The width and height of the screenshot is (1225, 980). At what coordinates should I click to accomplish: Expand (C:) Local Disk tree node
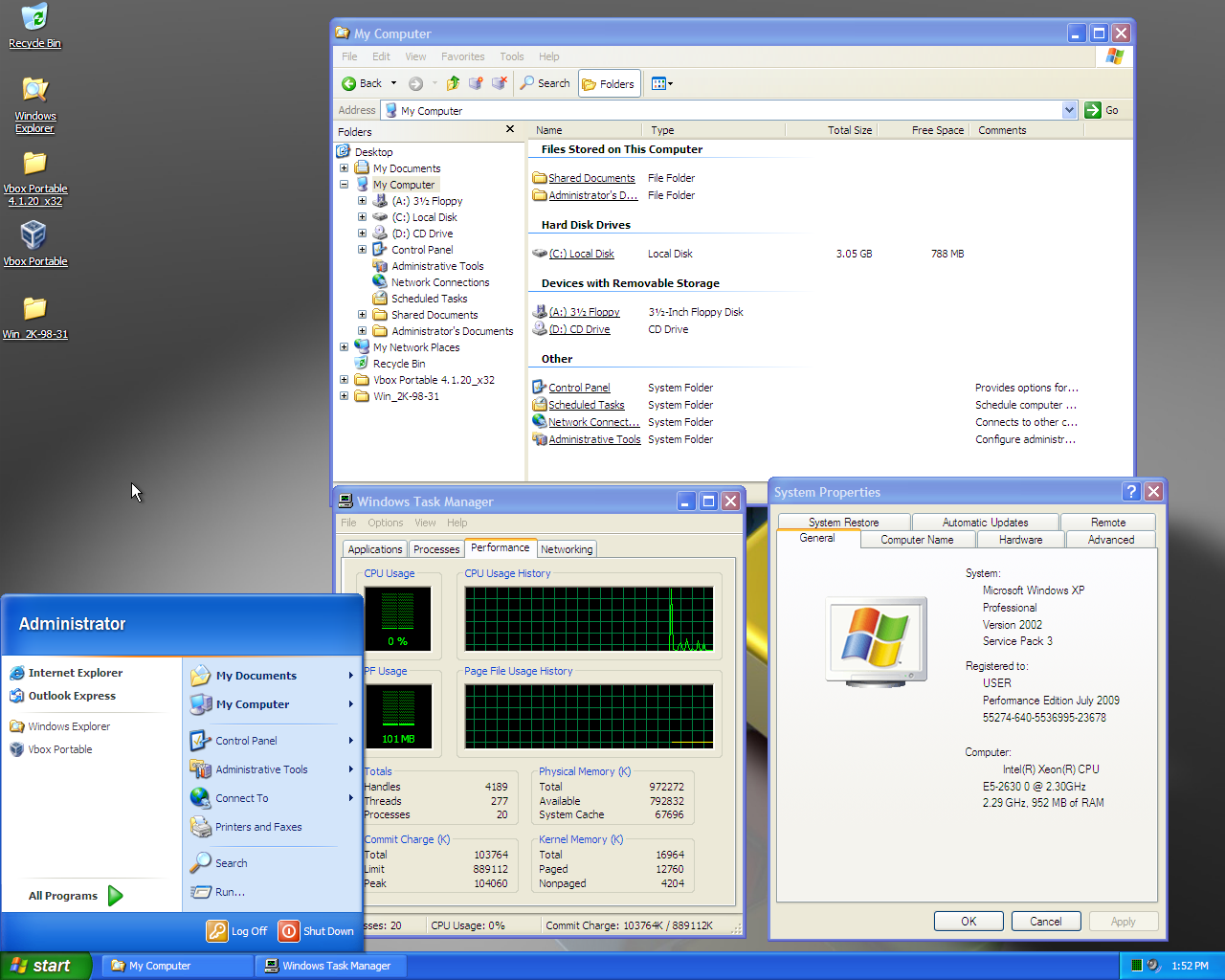(x=363, y=217)
